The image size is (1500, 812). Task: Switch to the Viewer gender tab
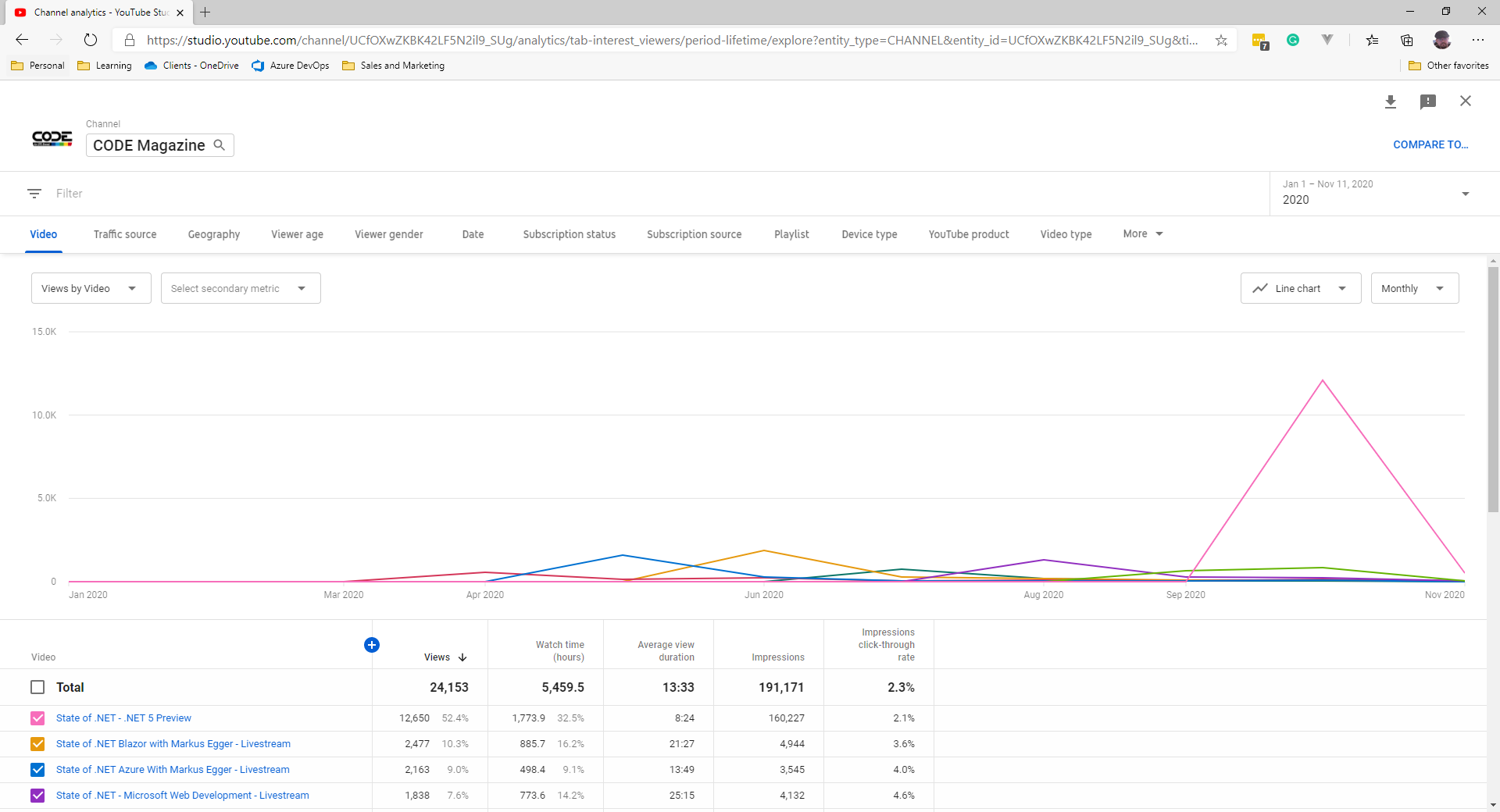(389, 234)
